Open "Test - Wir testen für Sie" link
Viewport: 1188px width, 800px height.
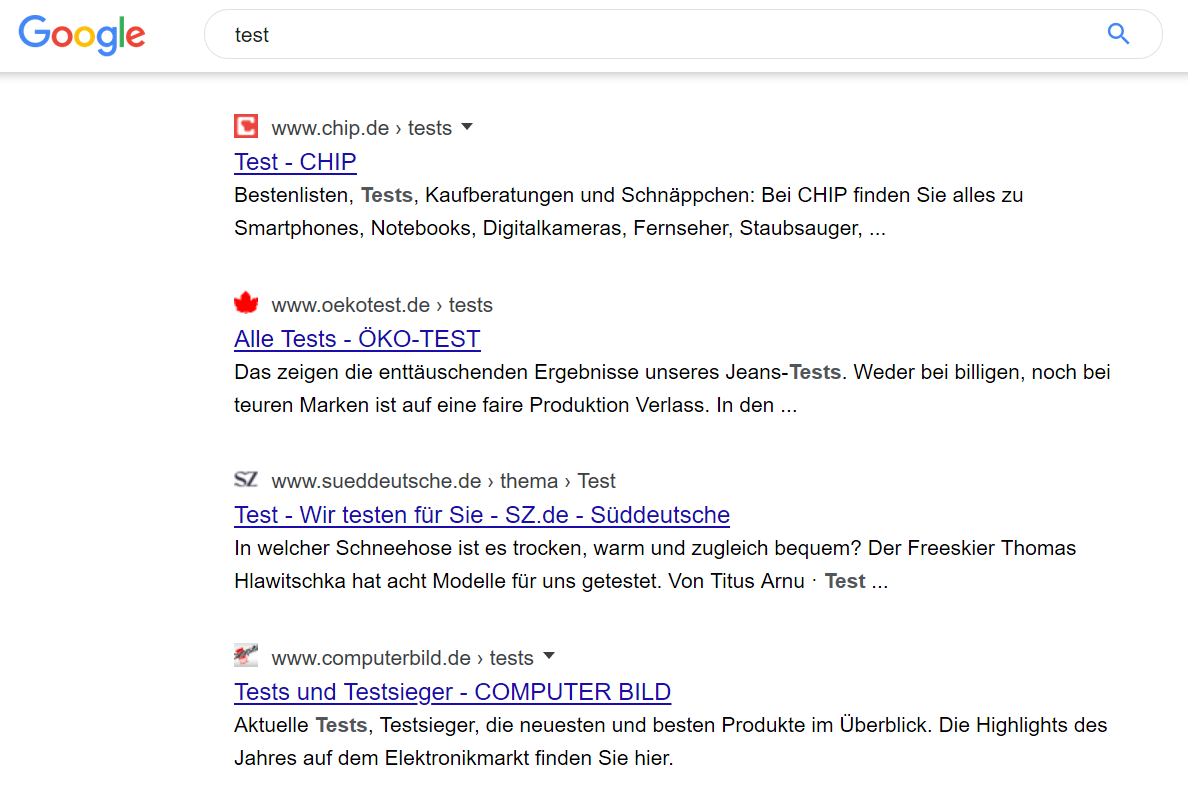point(482,514)
